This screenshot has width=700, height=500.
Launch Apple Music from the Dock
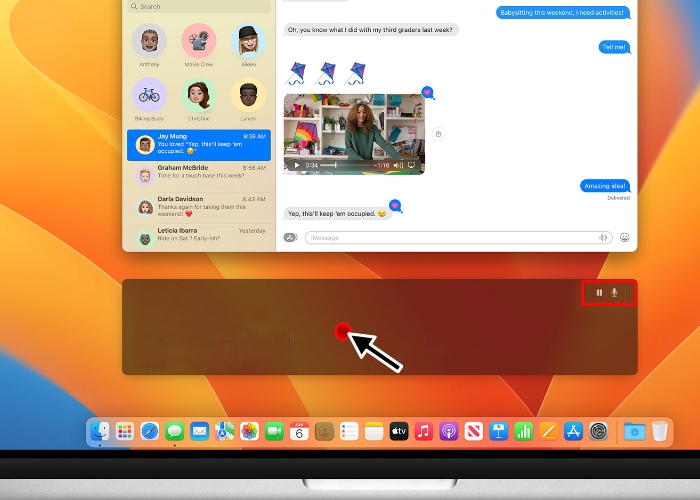(x=423, y=432)
